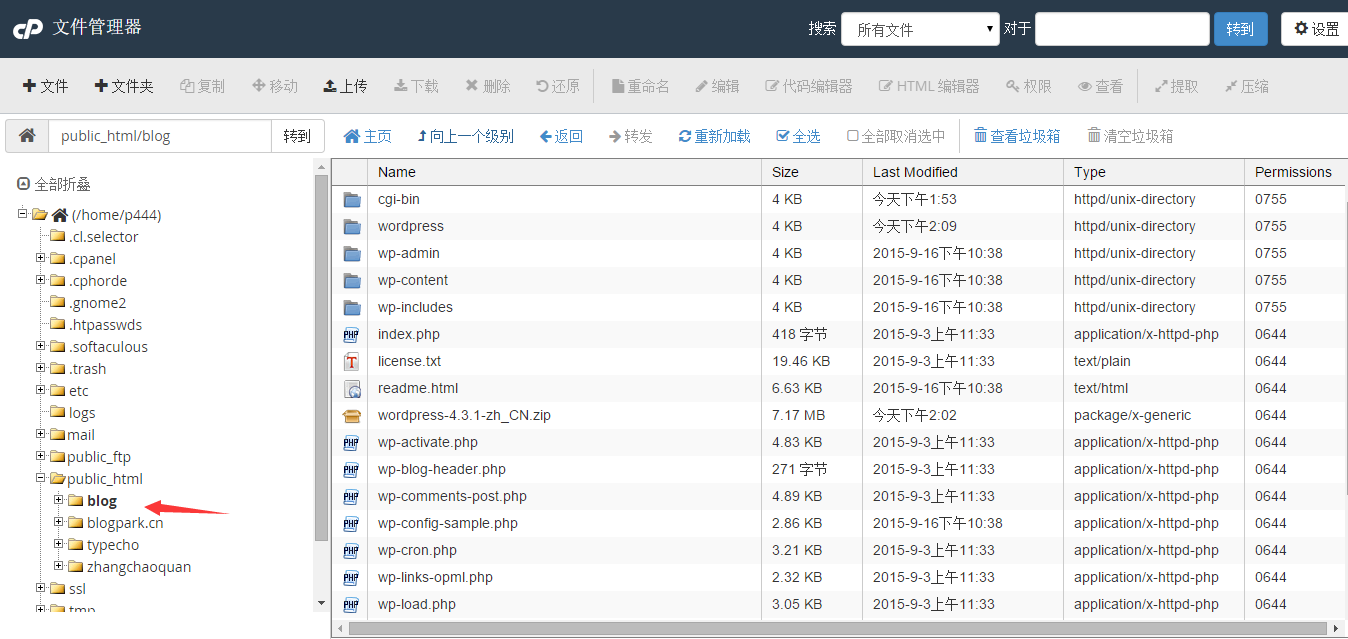
Task: Expand the blog folder tree node
Action: pyautogui.click(x=59, y=500)
